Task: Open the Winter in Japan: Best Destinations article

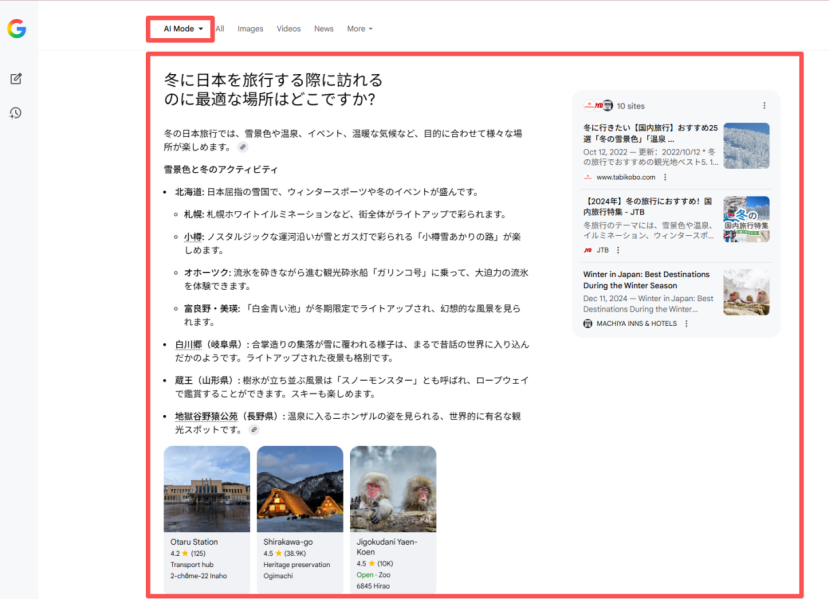Action: pyautogui.click(x=646, y=279)
